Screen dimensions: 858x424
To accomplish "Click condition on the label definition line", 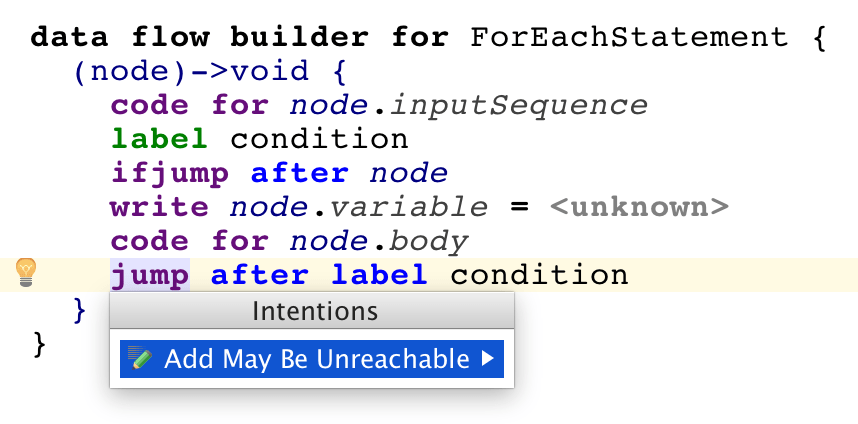I will (x=319, y=139).
